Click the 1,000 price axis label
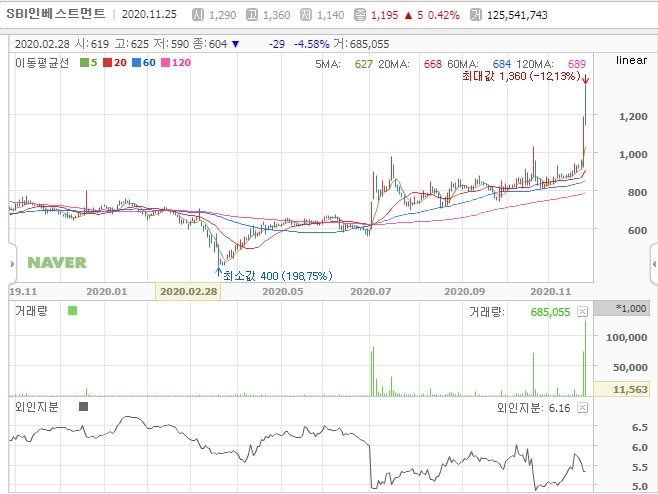 [633, 154]
